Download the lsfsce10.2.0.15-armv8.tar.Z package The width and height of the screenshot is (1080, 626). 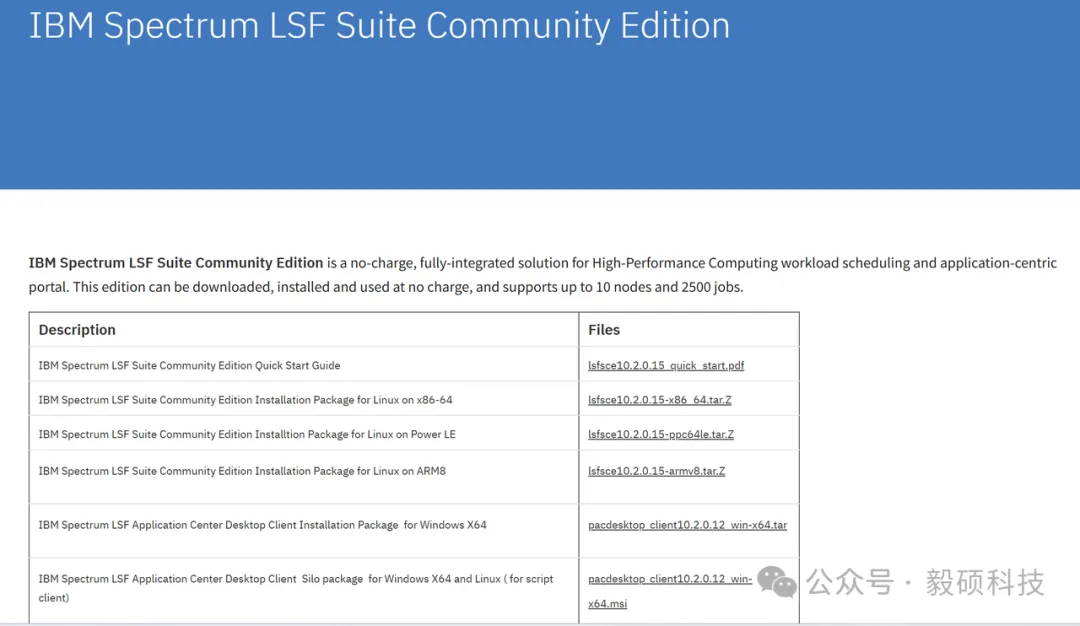[x=656, y=471]
